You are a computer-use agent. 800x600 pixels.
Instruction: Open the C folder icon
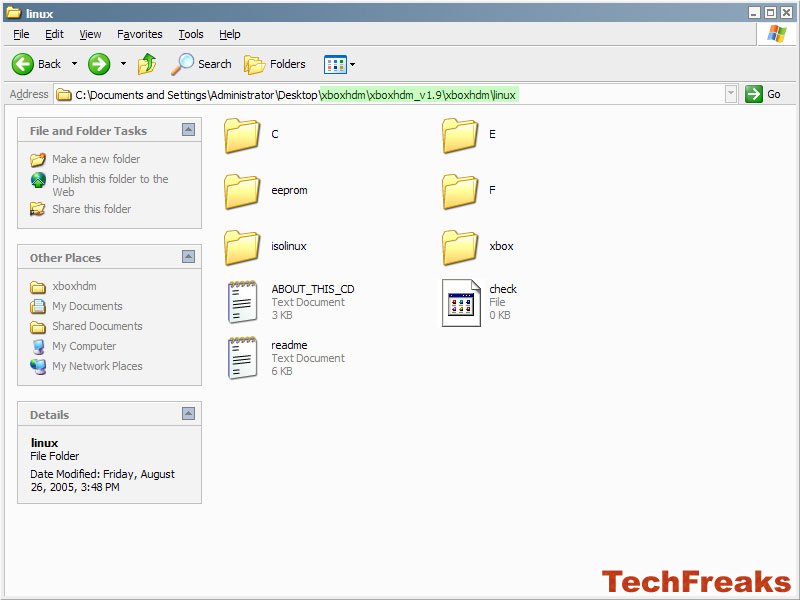[242, 135]
